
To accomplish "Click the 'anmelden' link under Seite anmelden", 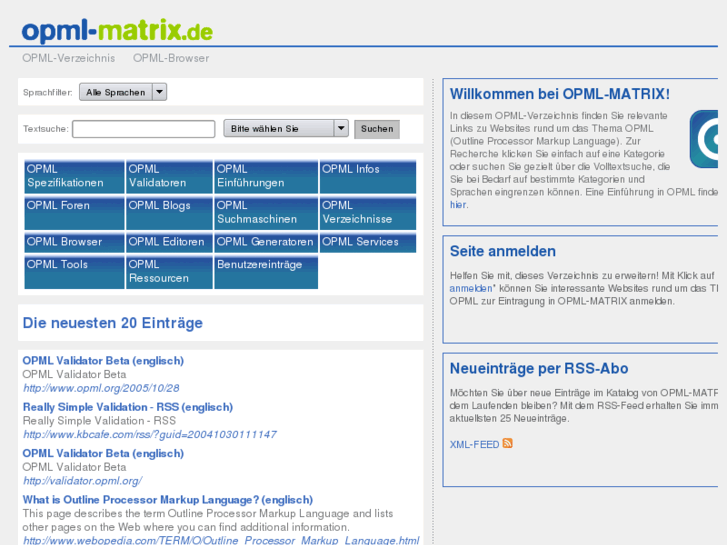I will click(471, 288).
